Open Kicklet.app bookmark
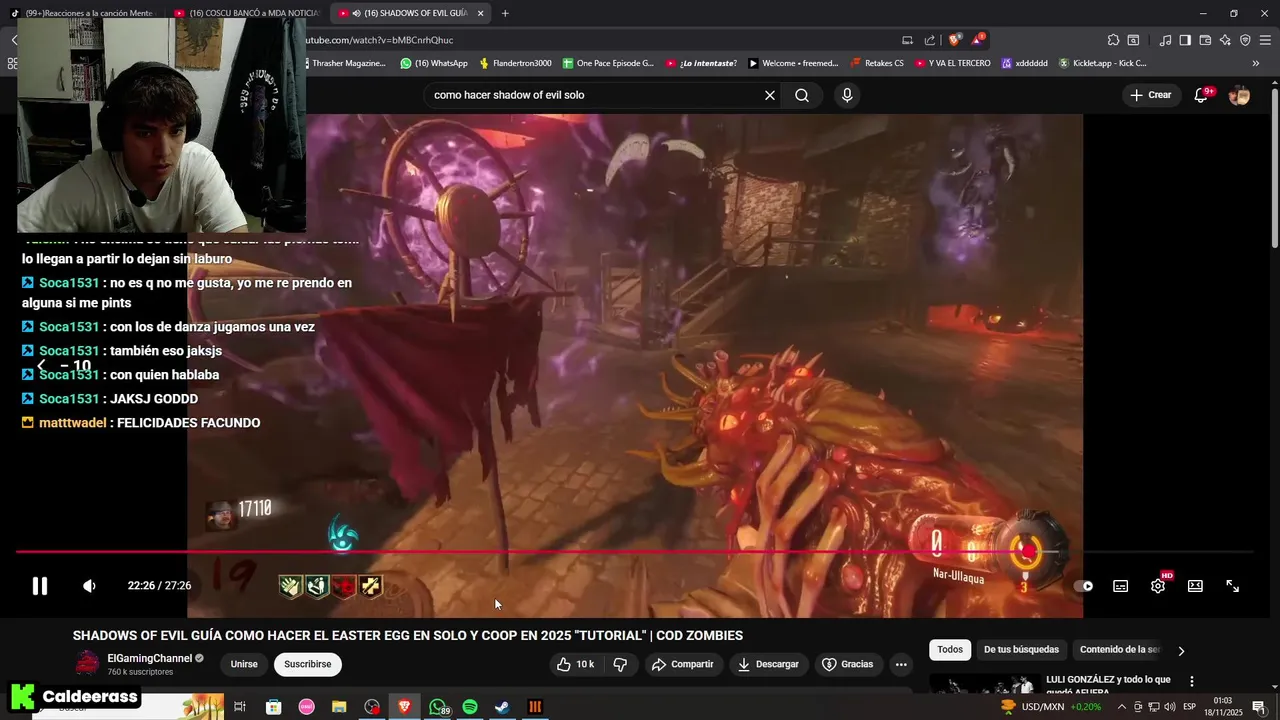 click(x=1103, y=63)
